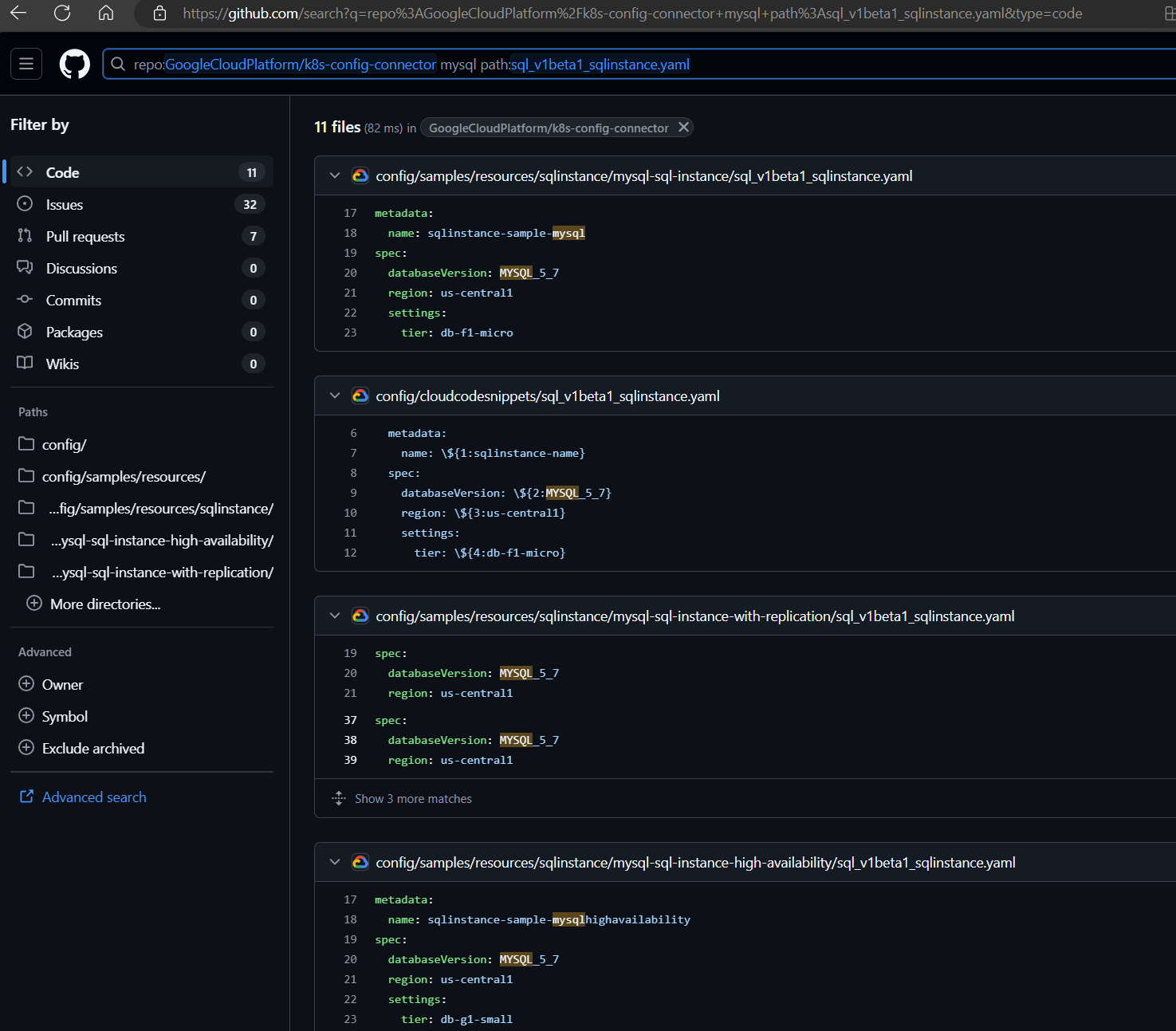
Task: Click the Google Cloud avatar beside cloudcodesnippets result
Action: [x=360, y=395]
